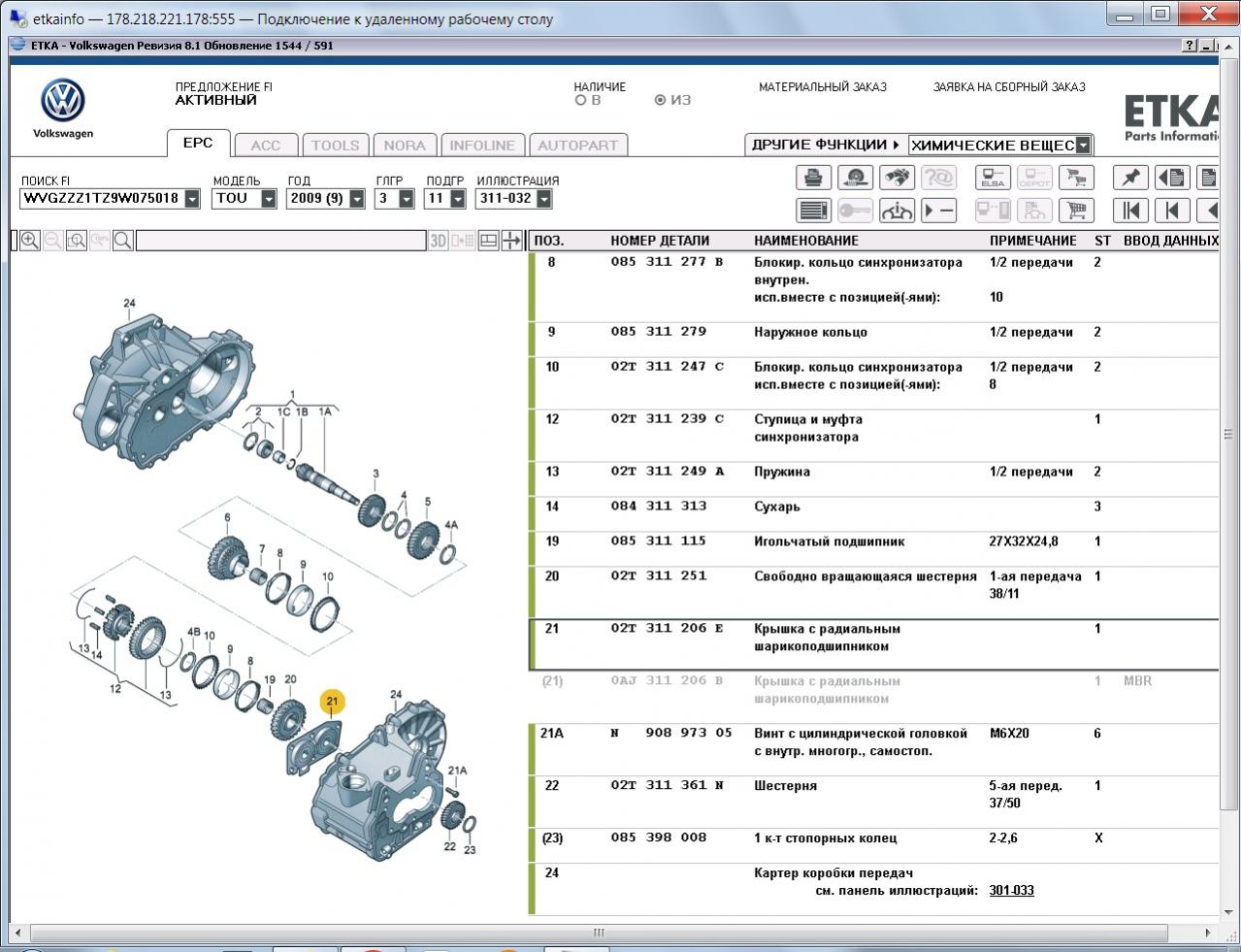
Task: Select the 'Пружина' part row
Action: [873, 479]
